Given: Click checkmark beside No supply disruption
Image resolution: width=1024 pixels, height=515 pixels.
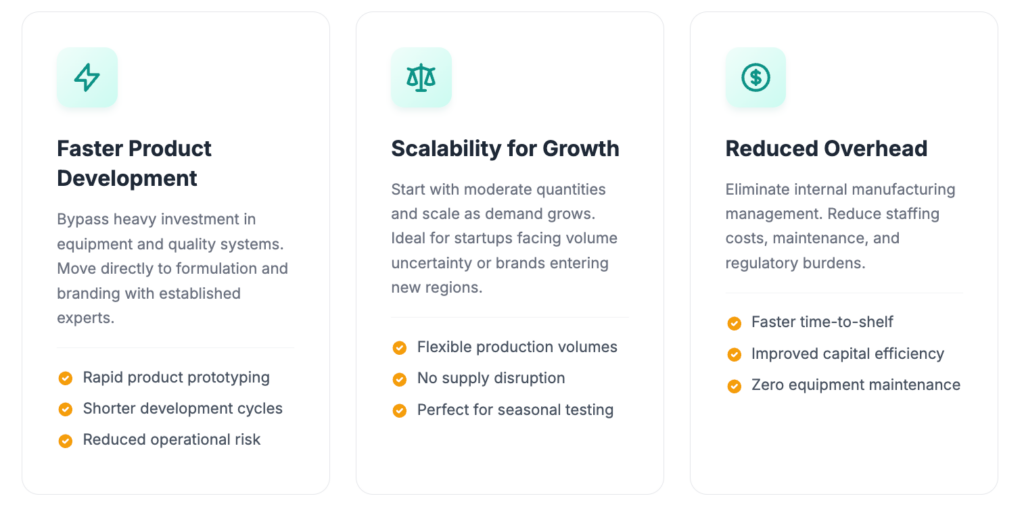Looking at the screenshot, I should [400, 379].
